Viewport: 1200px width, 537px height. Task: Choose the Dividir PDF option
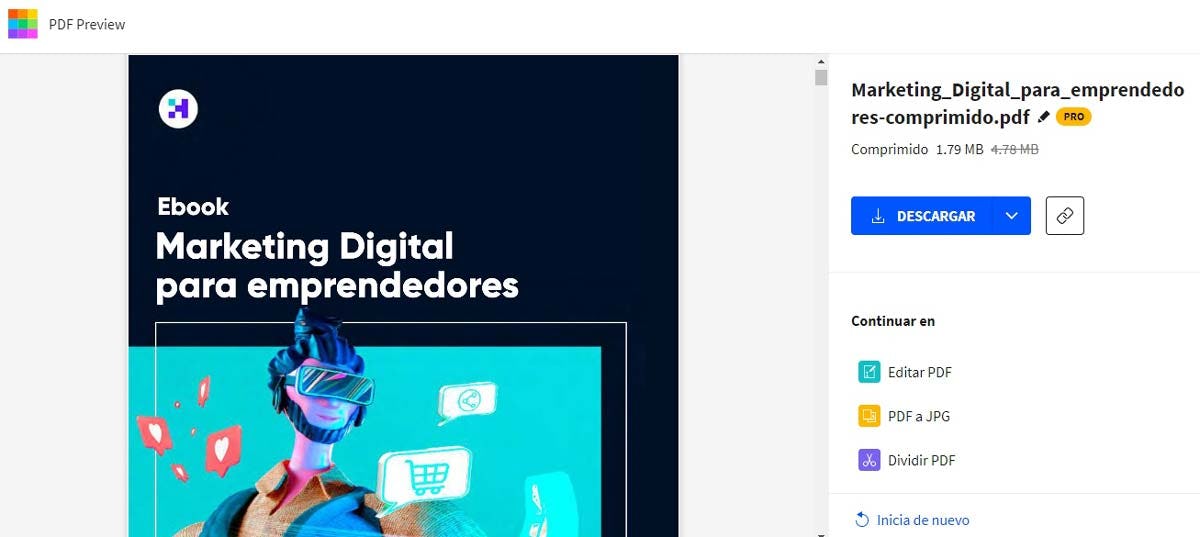(x=907, y=460)
